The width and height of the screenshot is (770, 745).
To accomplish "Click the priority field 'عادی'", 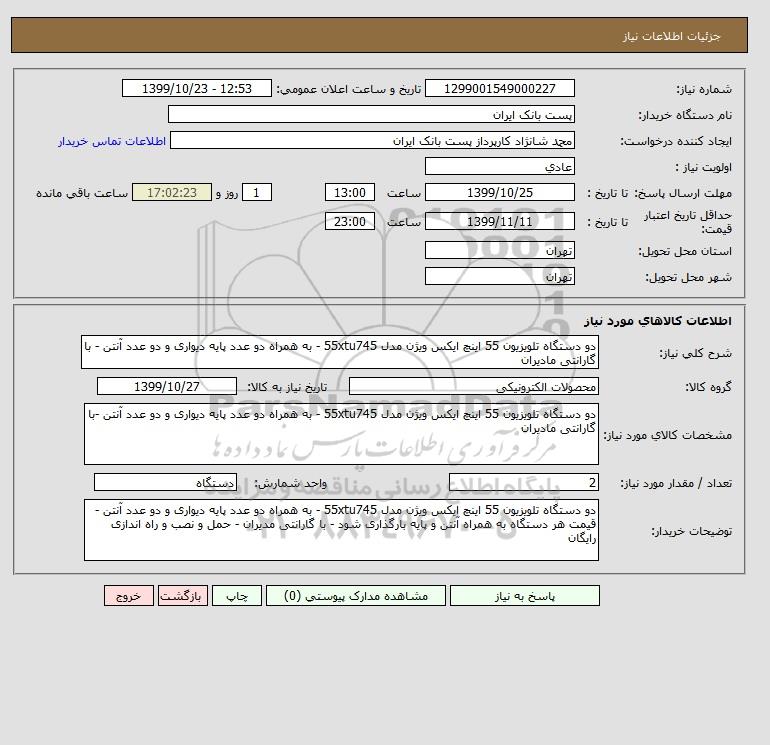I will pyautogui.click(x=499, y=166).
